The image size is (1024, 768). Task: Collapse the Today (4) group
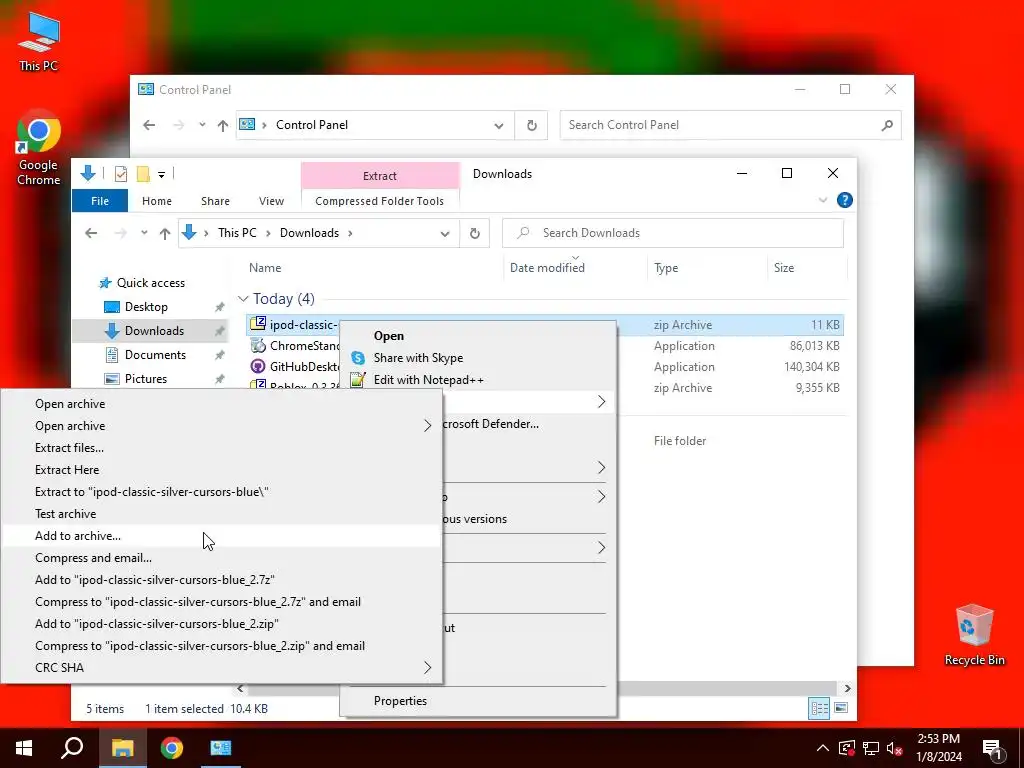tap(243, 298)
